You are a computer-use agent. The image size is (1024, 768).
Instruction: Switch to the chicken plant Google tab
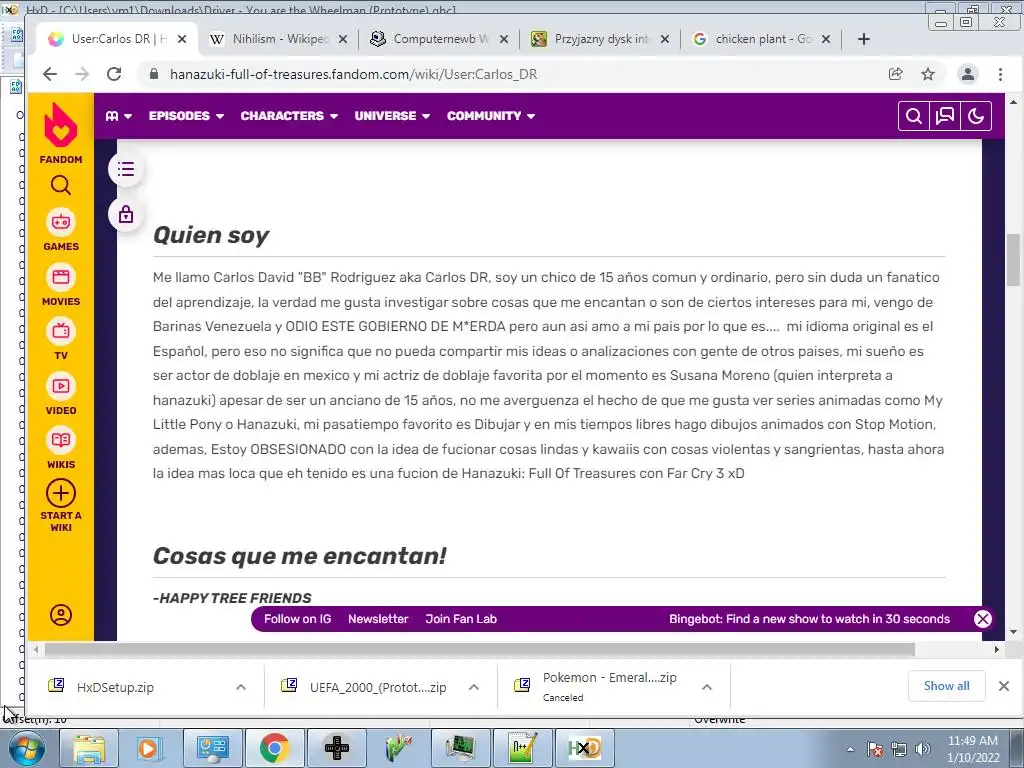pos(761,39)
